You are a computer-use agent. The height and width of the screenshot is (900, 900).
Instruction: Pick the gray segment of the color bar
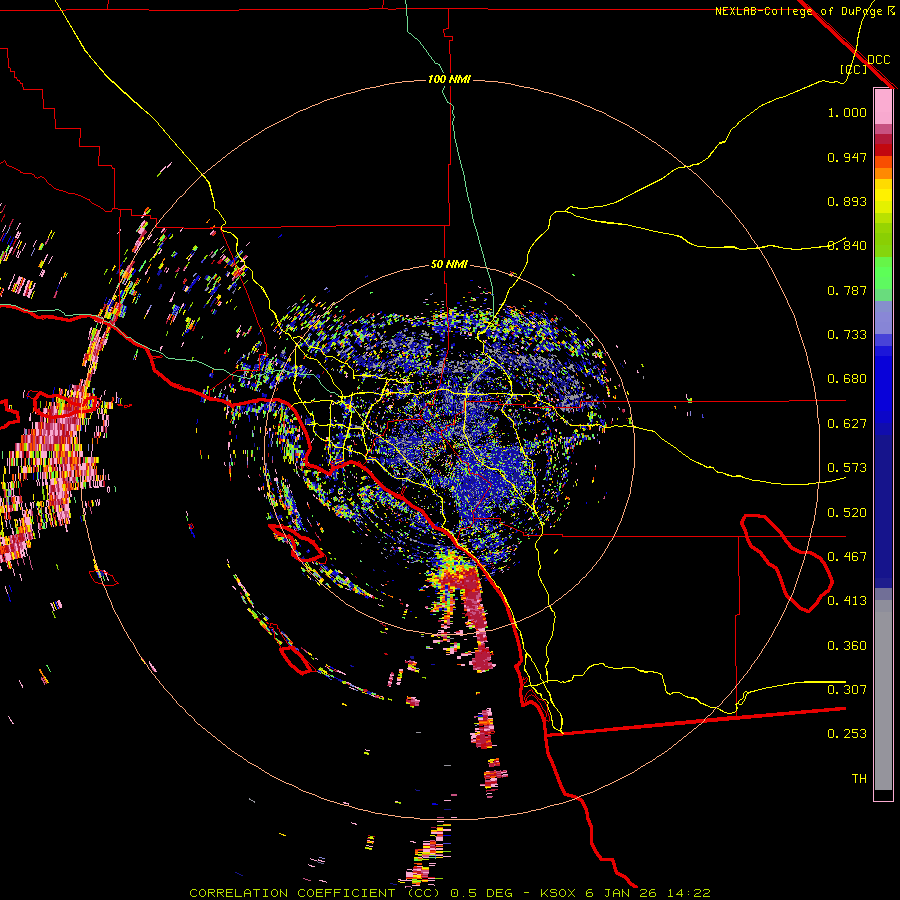(x=883, y=695)
